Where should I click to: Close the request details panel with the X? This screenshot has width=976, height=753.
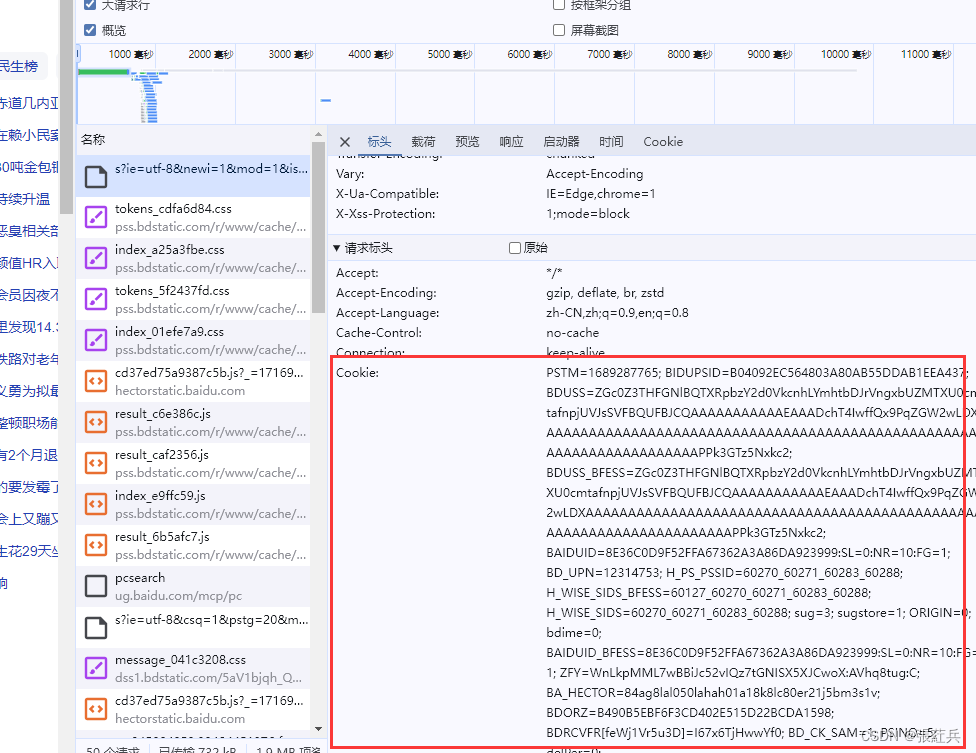point(344,141)
